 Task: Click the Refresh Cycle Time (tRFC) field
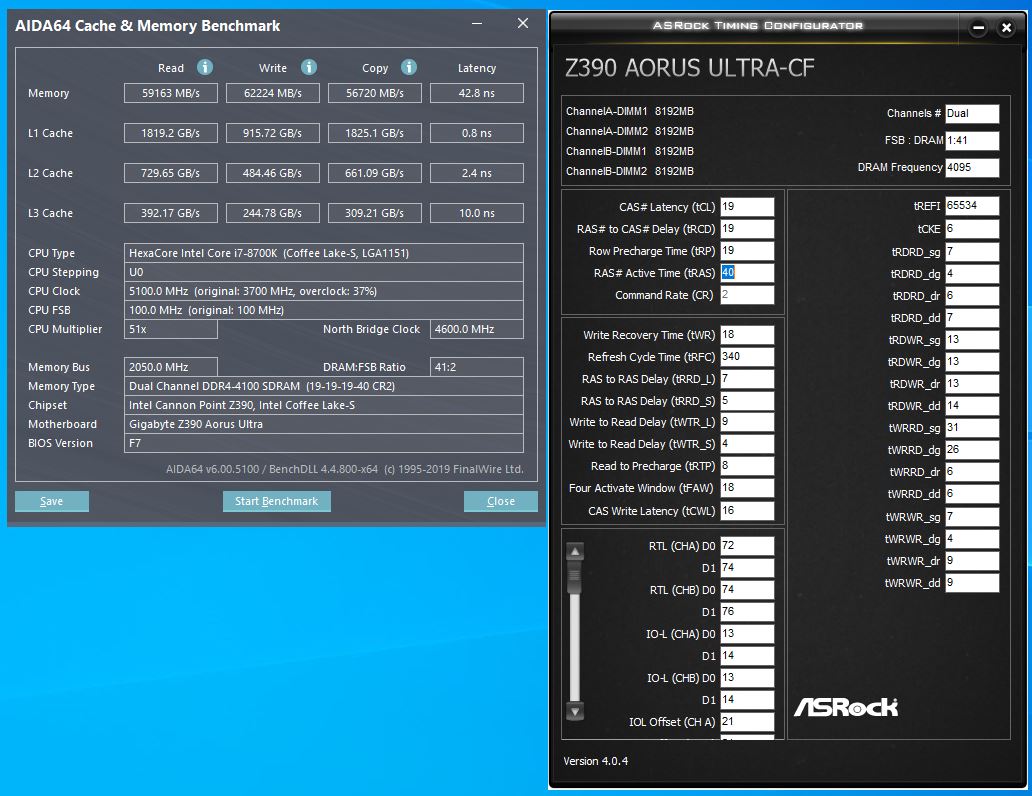747,357
